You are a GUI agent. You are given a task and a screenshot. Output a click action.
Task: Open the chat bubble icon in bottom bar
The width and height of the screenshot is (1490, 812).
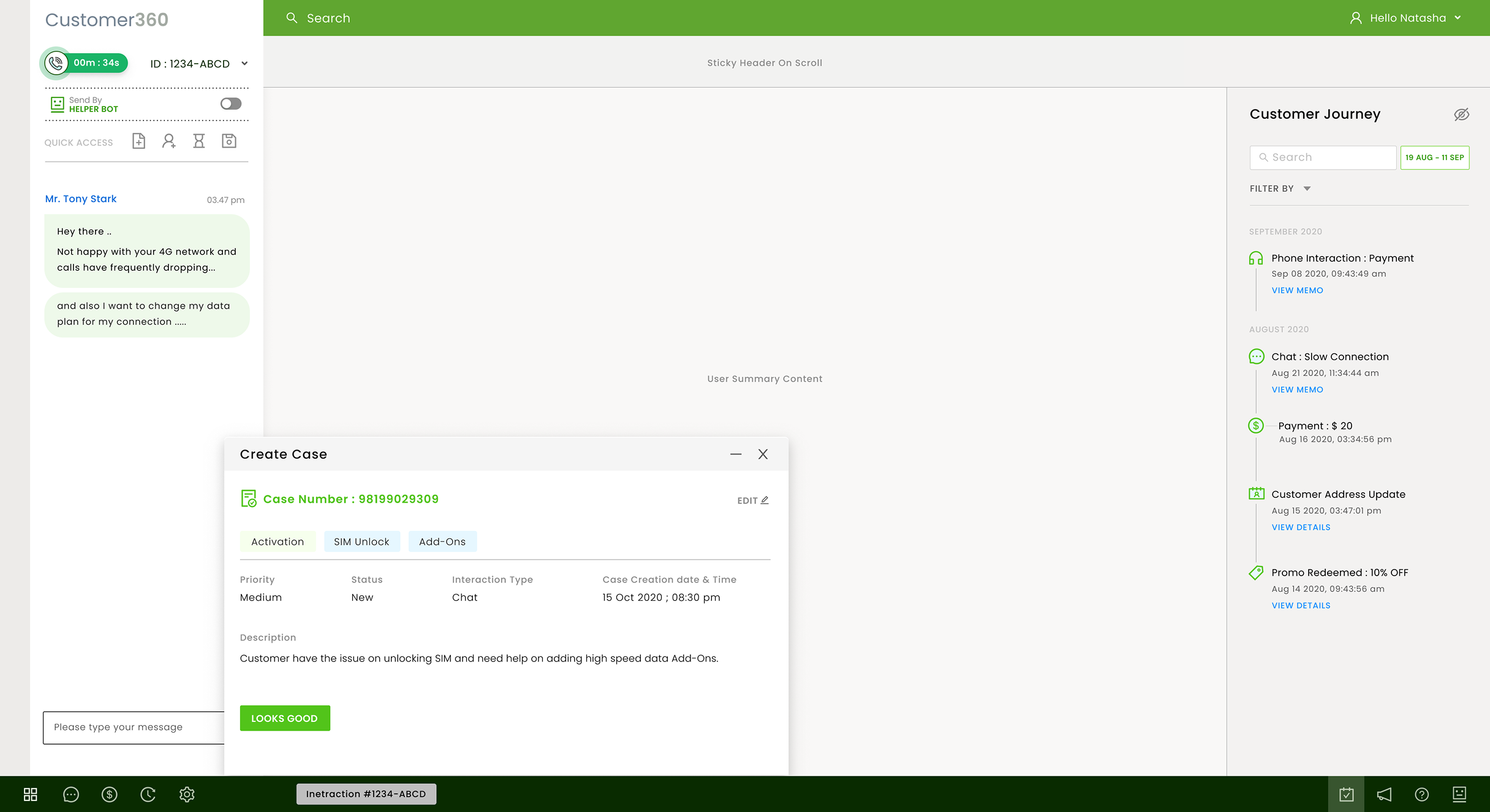(71, 794)
